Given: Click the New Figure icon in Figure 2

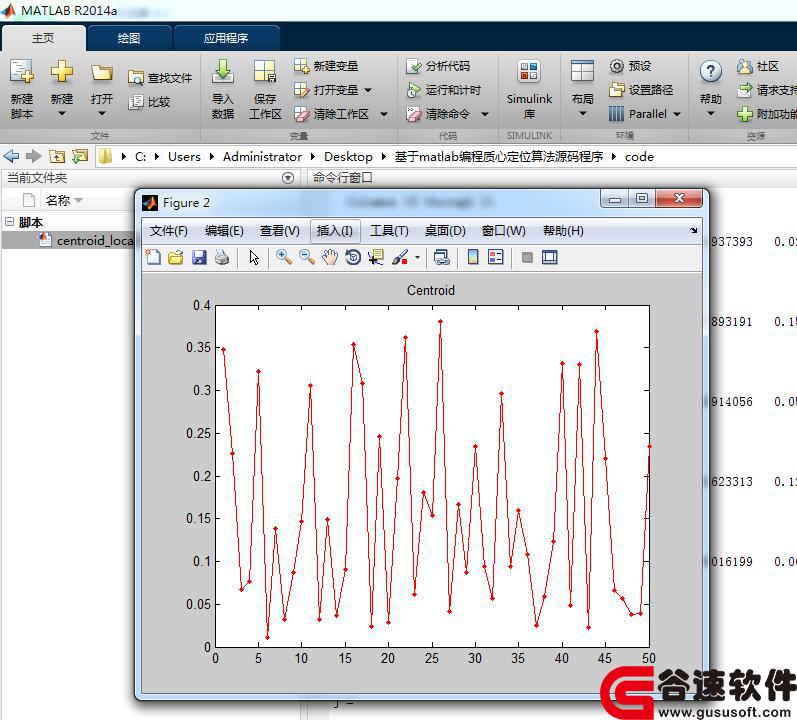Looking at the screenshot, I should [154, 257].
